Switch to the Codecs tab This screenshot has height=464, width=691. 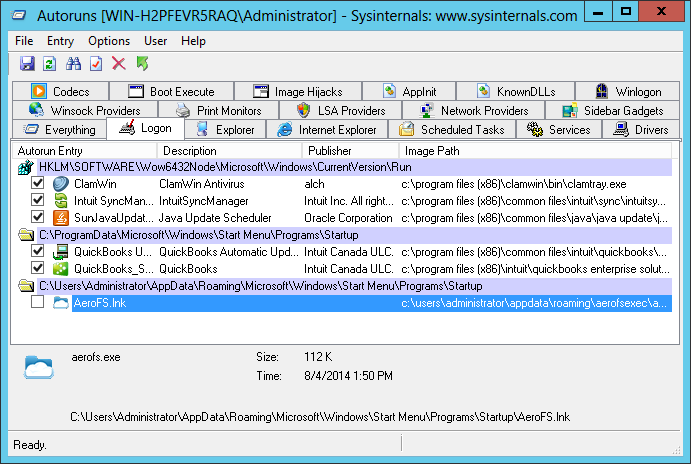pyautogui.click(x=60, y=92)
